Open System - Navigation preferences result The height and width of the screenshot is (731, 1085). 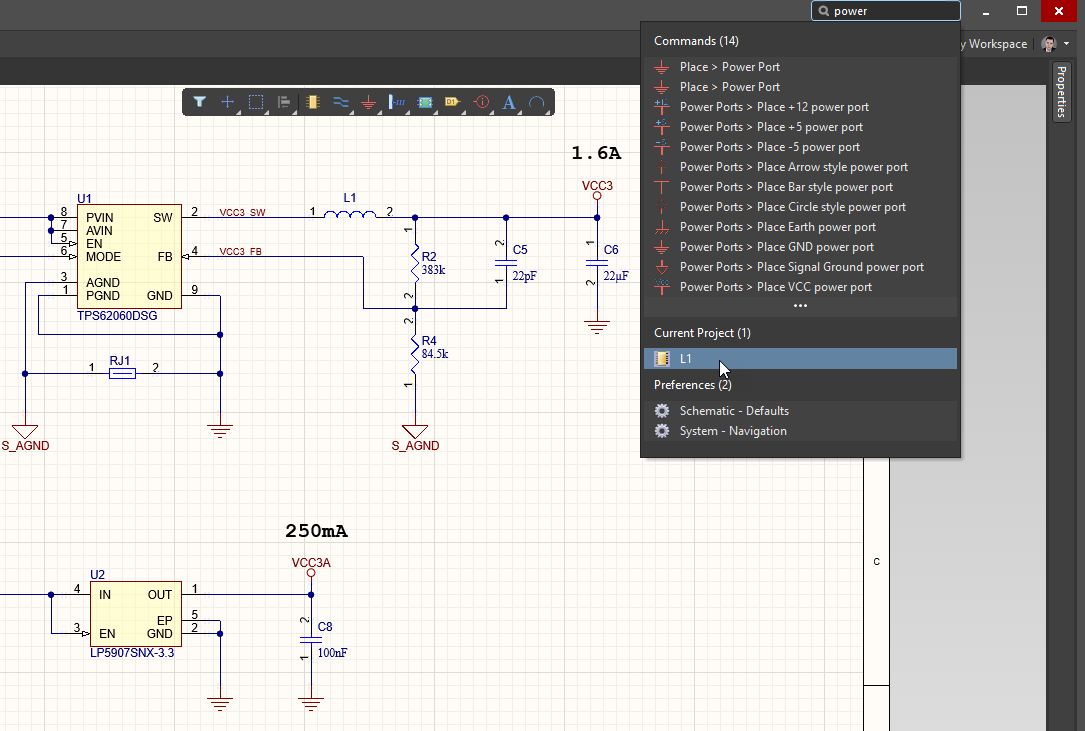[733, 431]
